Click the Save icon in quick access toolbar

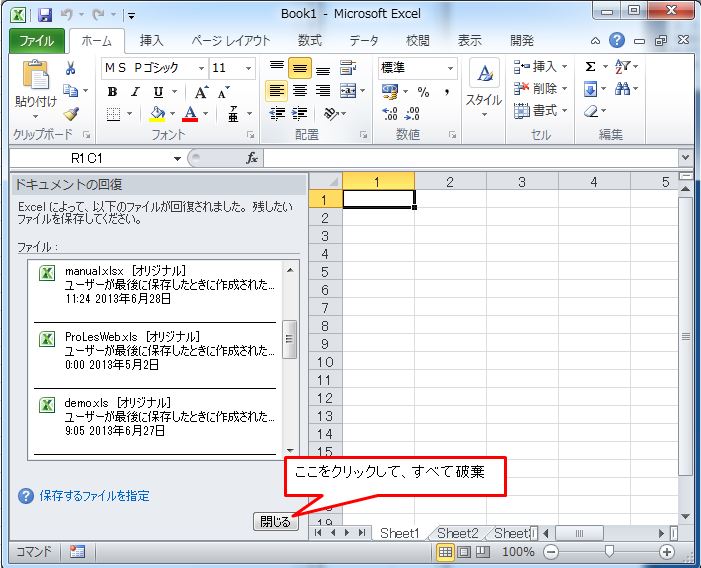click(x=45, y=15)
